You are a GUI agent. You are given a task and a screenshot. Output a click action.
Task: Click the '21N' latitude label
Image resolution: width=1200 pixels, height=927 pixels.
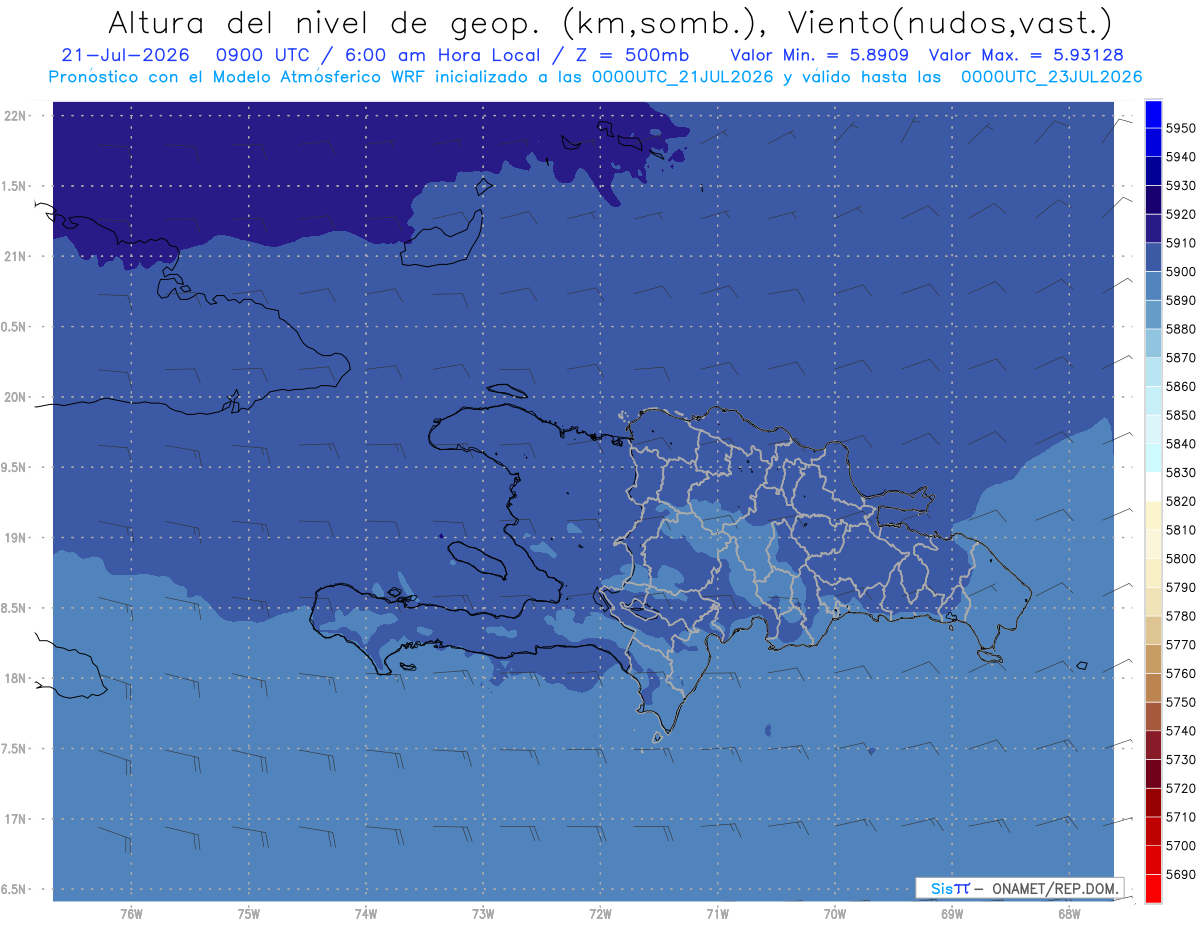click(16, 257)
